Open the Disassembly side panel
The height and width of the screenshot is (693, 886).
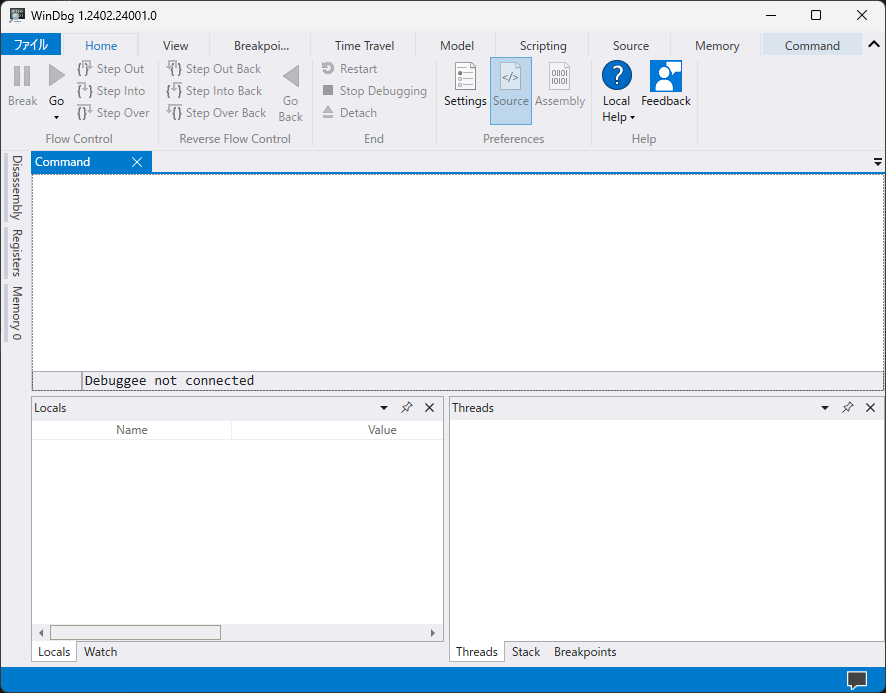click(16, 188)
